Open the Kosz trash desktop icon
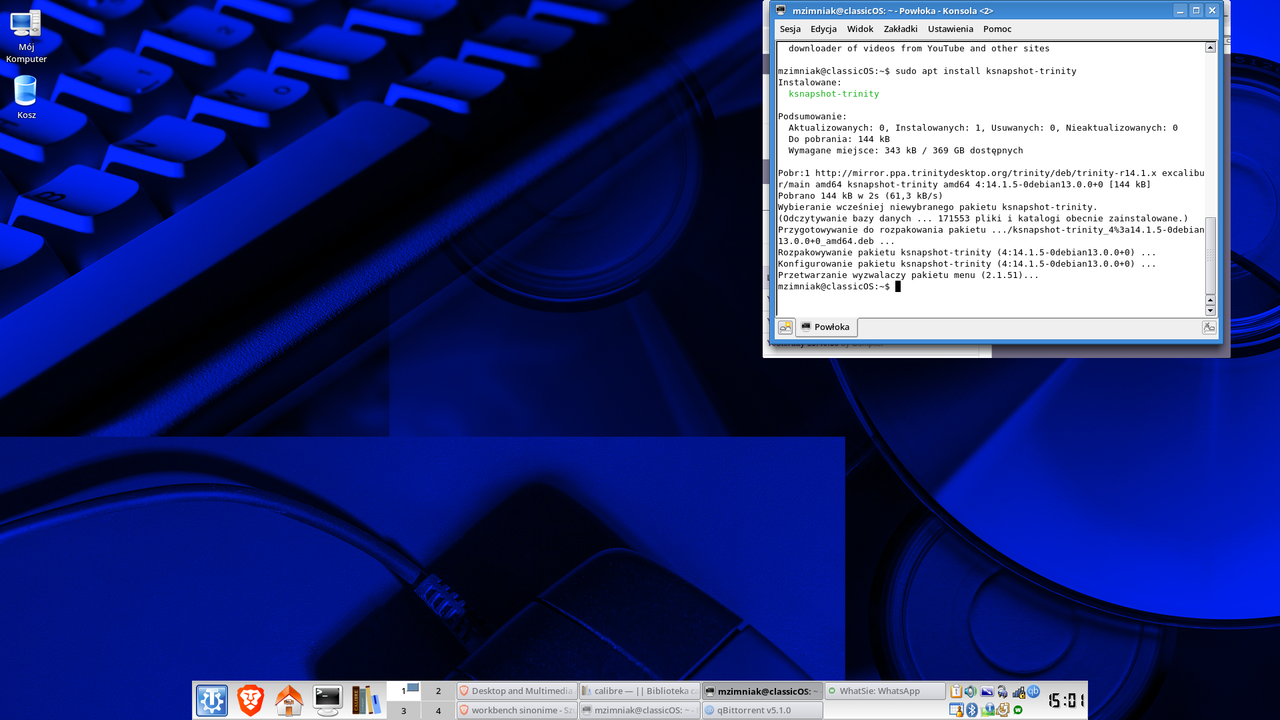The image size is (1280, 720). pos(26,98)
